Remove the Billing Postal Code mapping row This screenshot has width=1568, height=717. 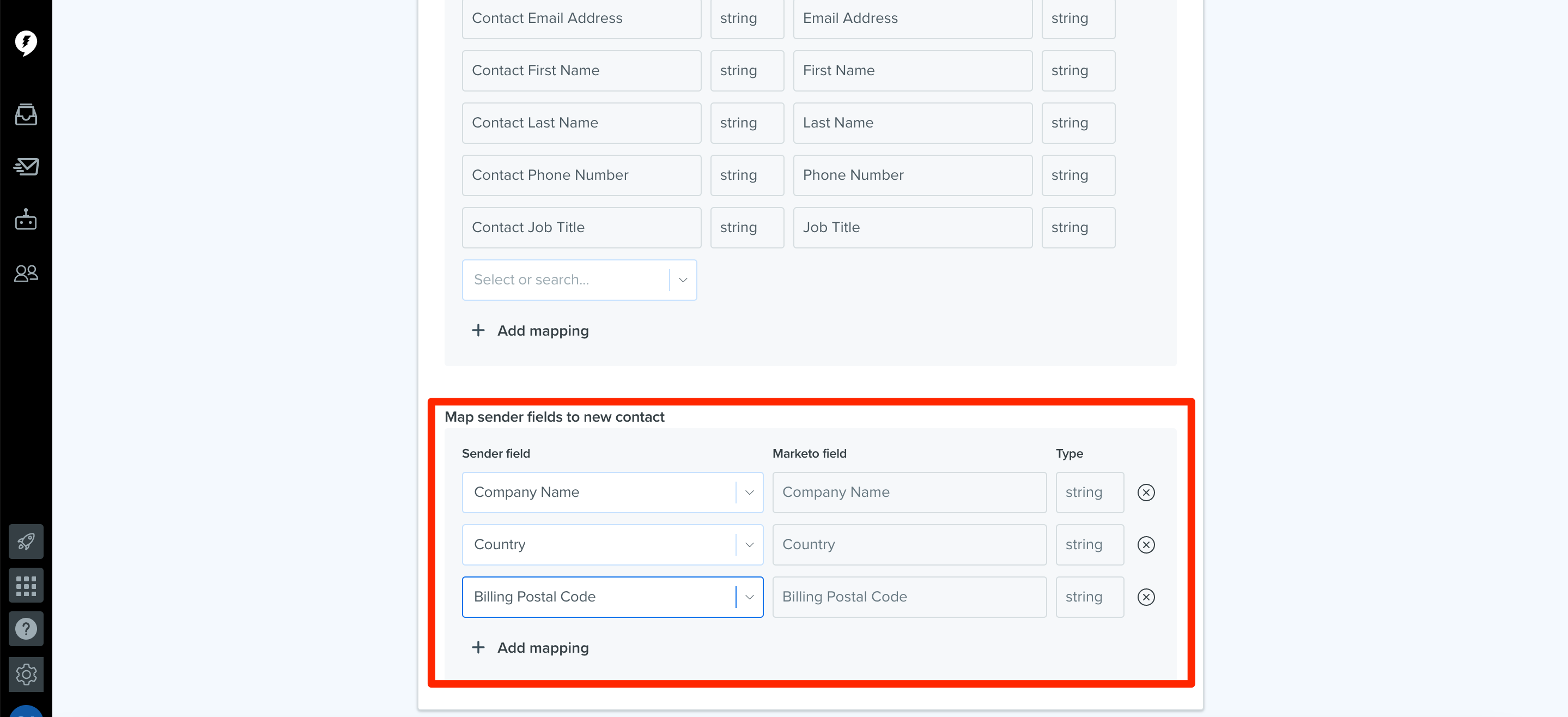coord(1146,597)
